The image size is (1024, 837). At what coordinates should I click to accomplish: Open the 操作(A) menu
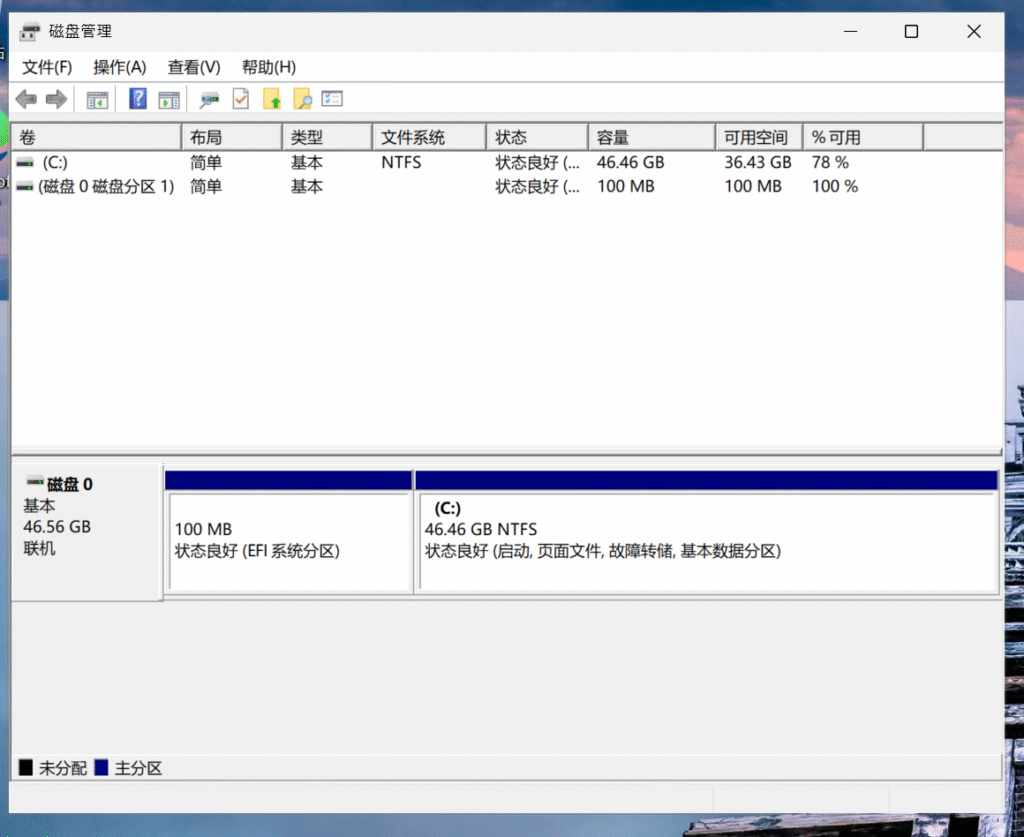point(119,67)
